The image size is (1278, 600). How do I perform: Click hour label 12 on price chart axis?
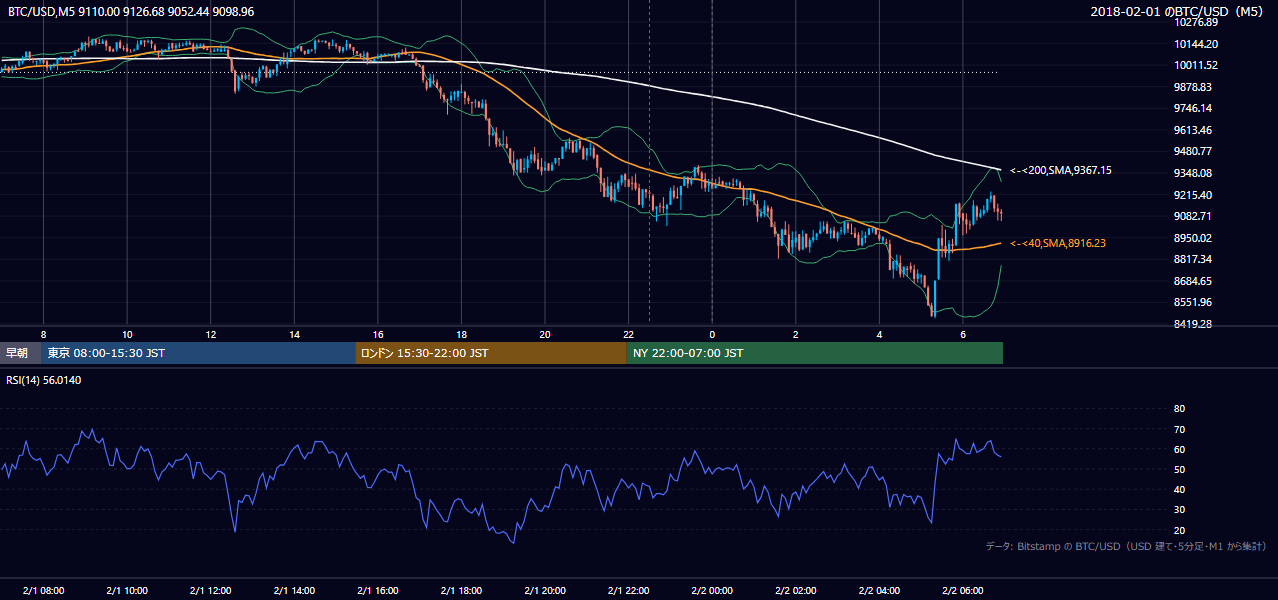pos(210,334)
